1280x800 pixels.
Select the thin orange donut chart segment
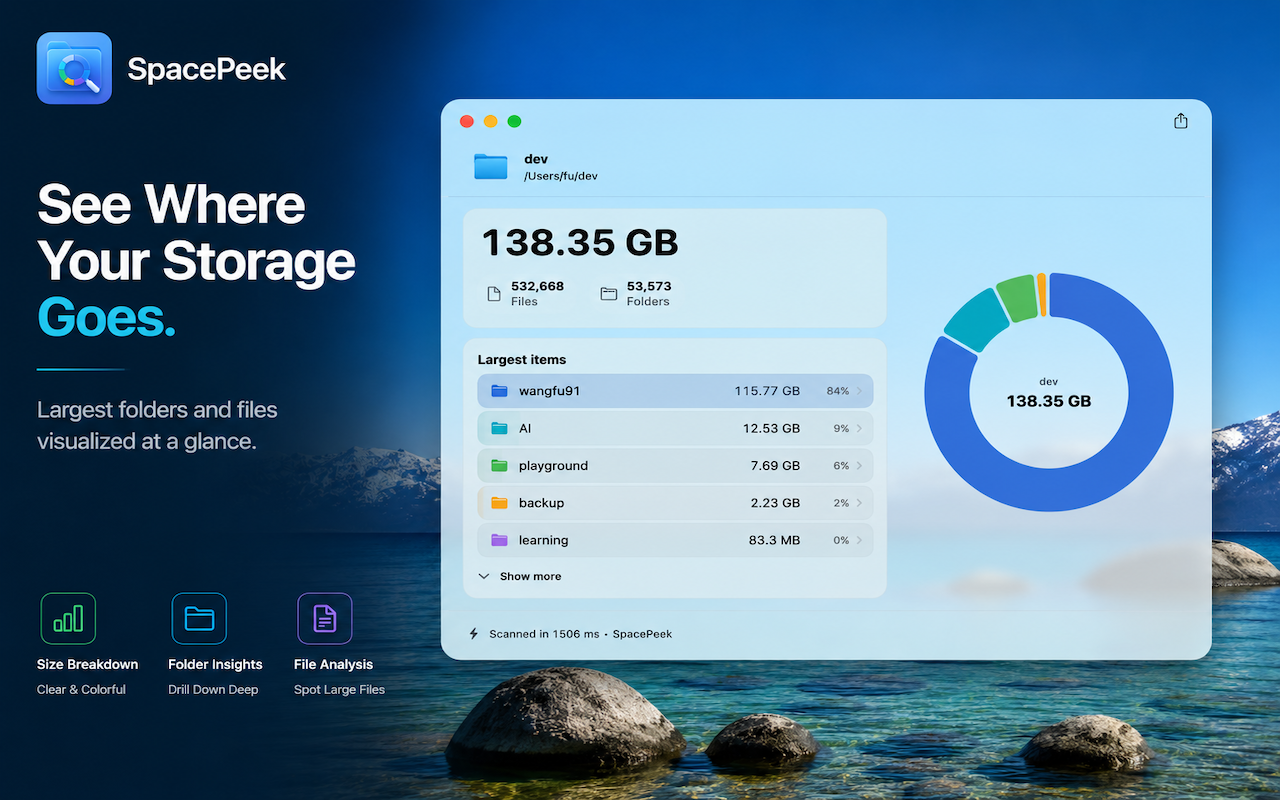(x=1042, y=294)
